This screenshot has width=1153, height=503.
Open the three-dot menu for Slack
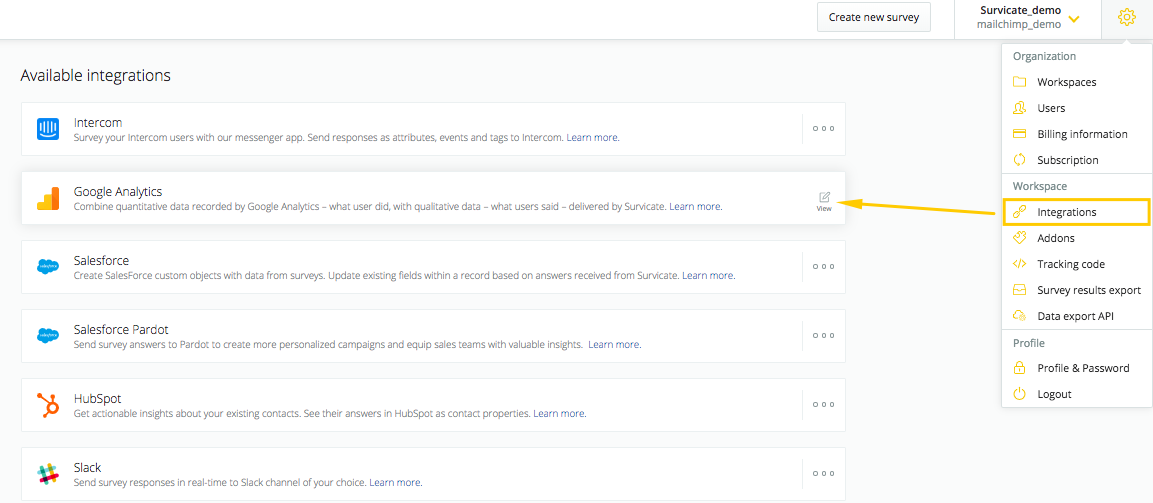click(x=824, y=474)
